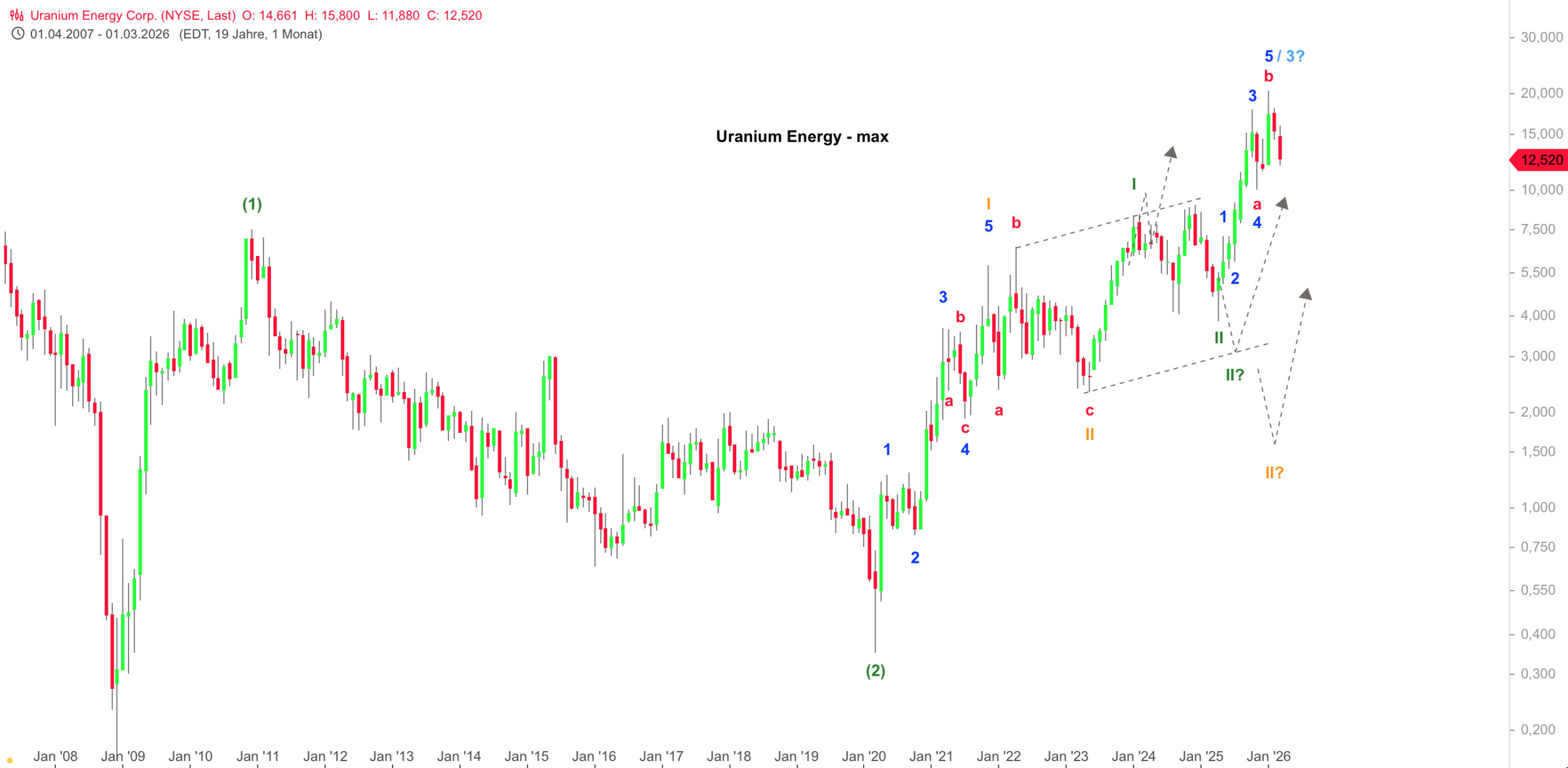Select the green (2) wave label

876,671
